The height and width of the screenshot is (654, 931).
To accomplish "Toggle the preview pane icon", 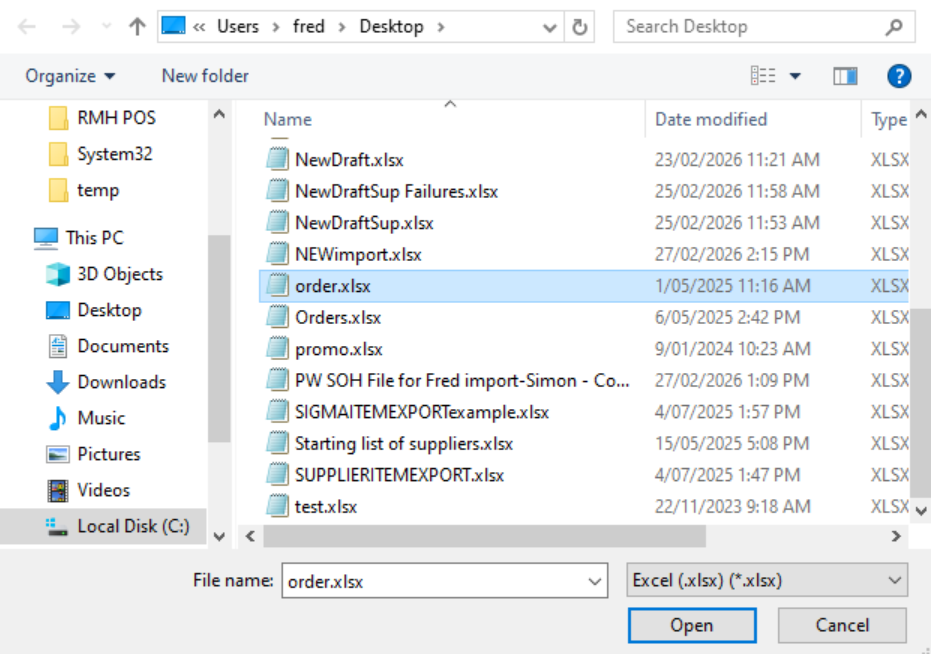I will tap(845, 76).
